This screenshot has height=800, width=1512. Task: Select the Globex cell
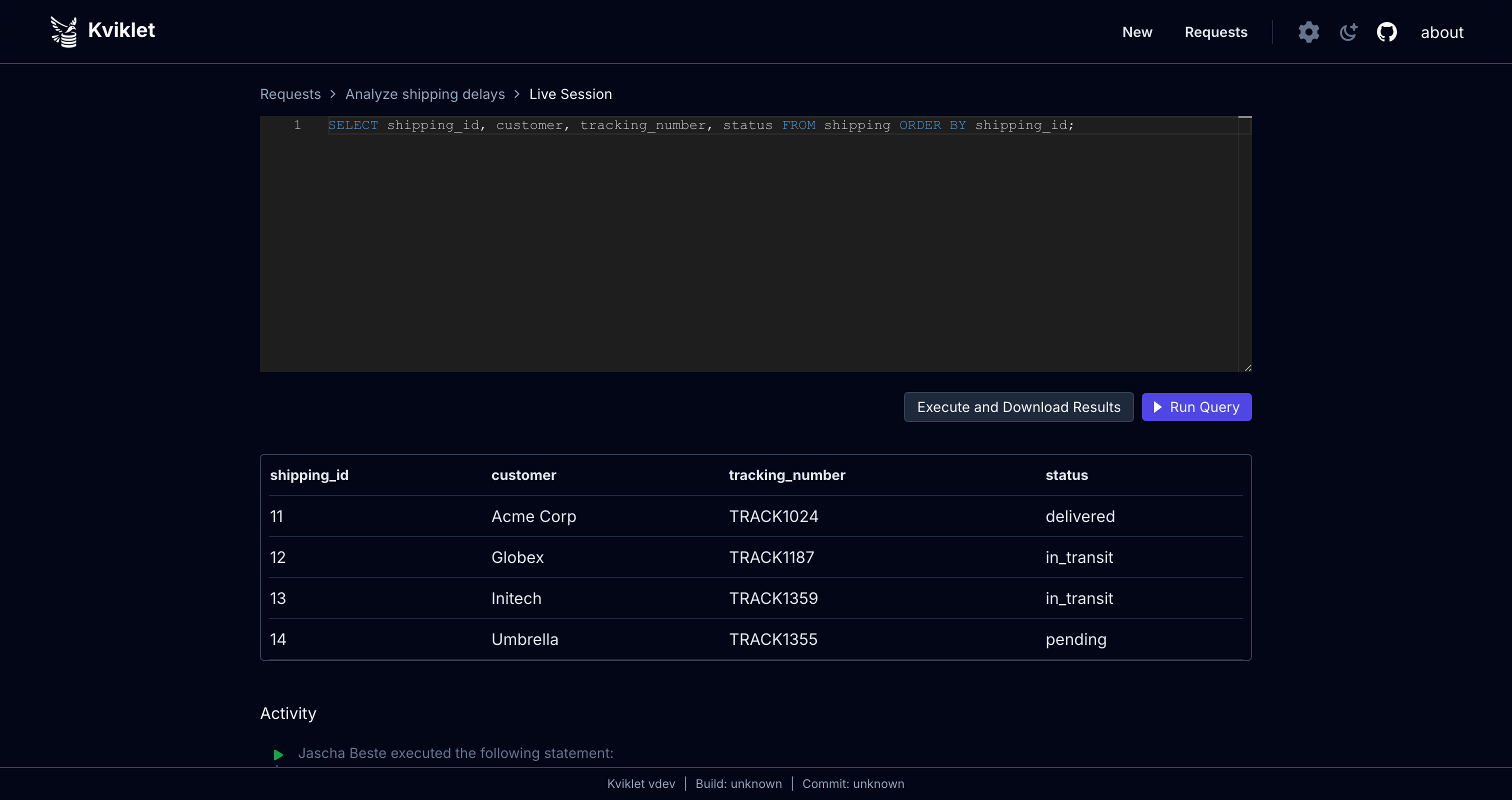tap(517, 557)
